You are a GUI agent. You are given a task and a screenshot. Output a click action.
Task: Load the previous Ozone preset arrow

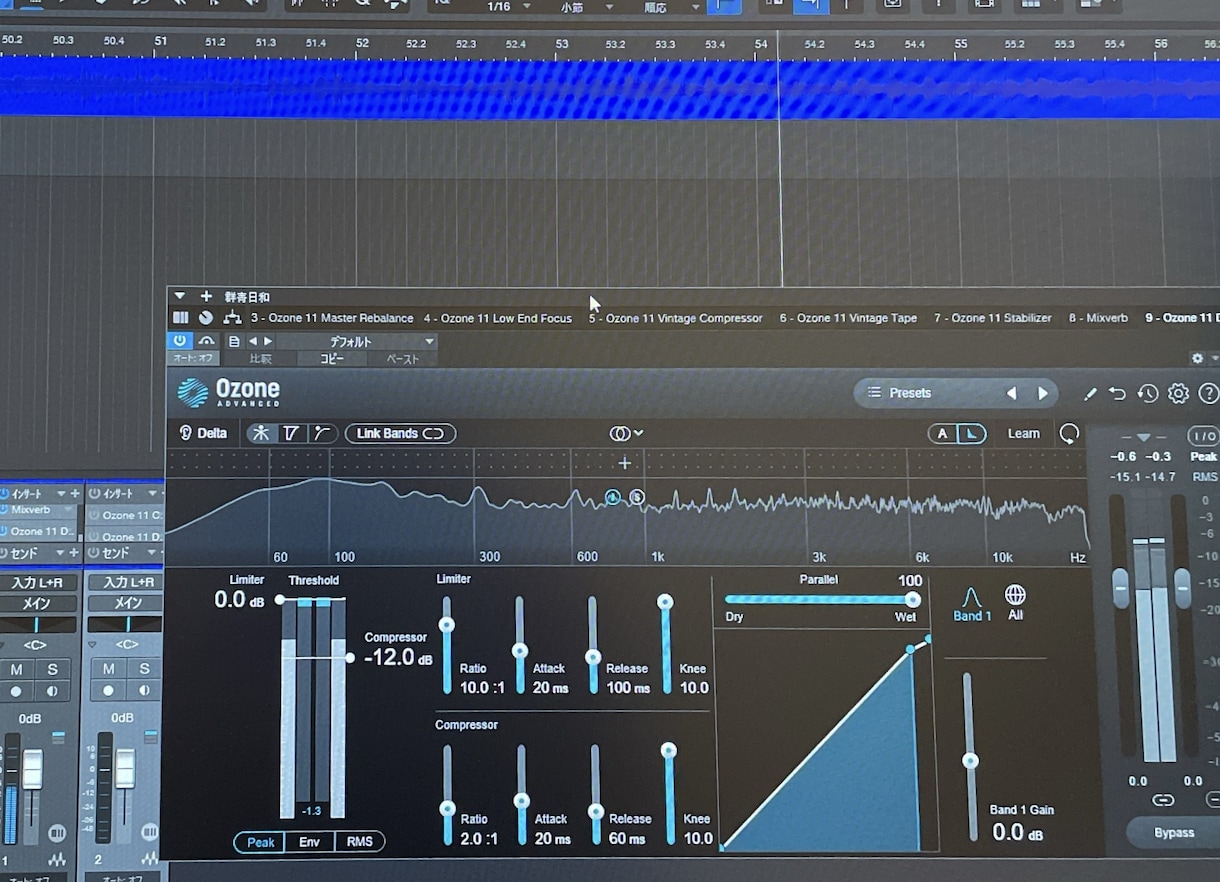[x=1011, y=393]
